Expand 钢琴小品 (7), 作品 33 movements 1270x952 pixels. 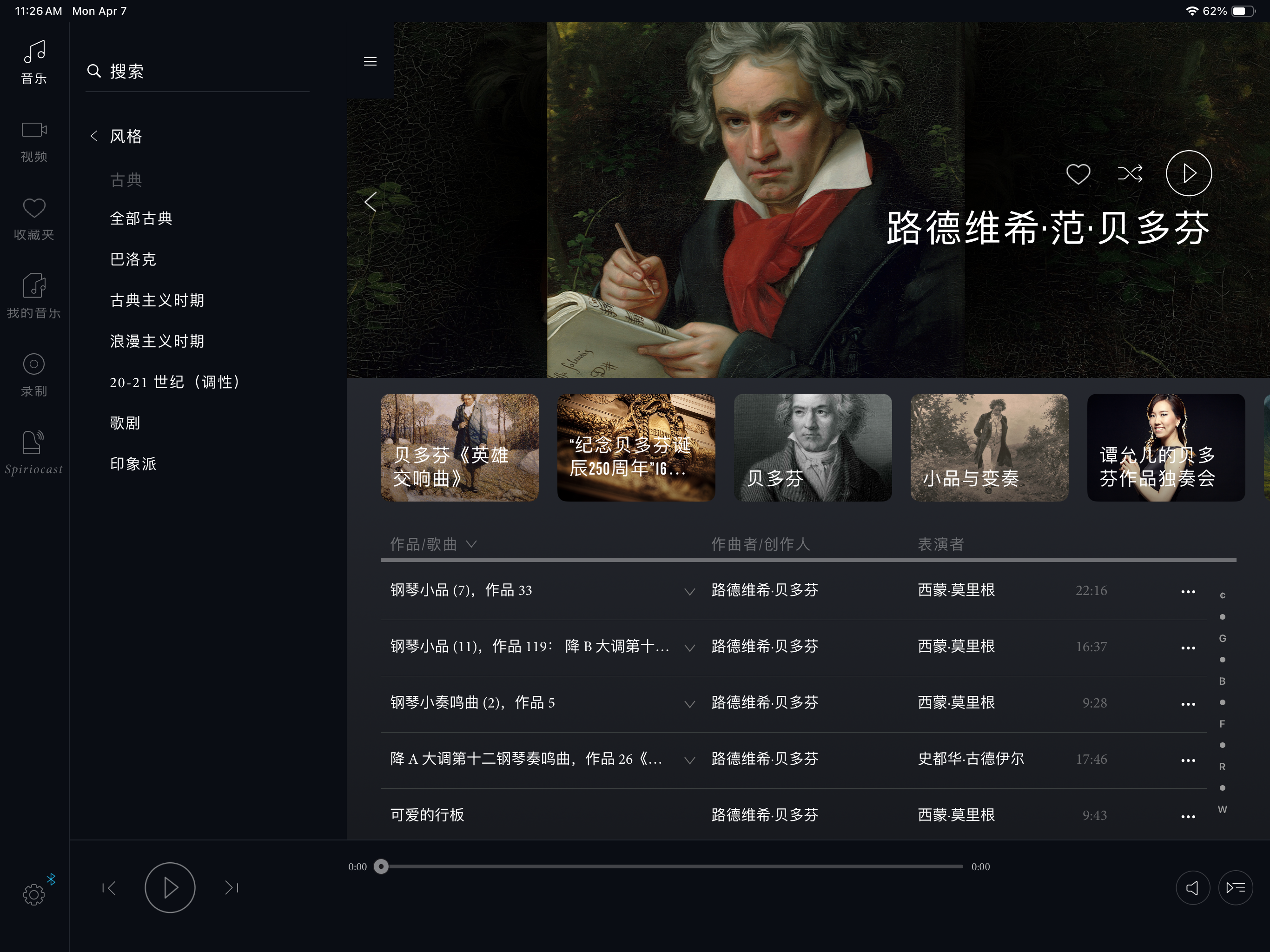(x=689, y=591)
